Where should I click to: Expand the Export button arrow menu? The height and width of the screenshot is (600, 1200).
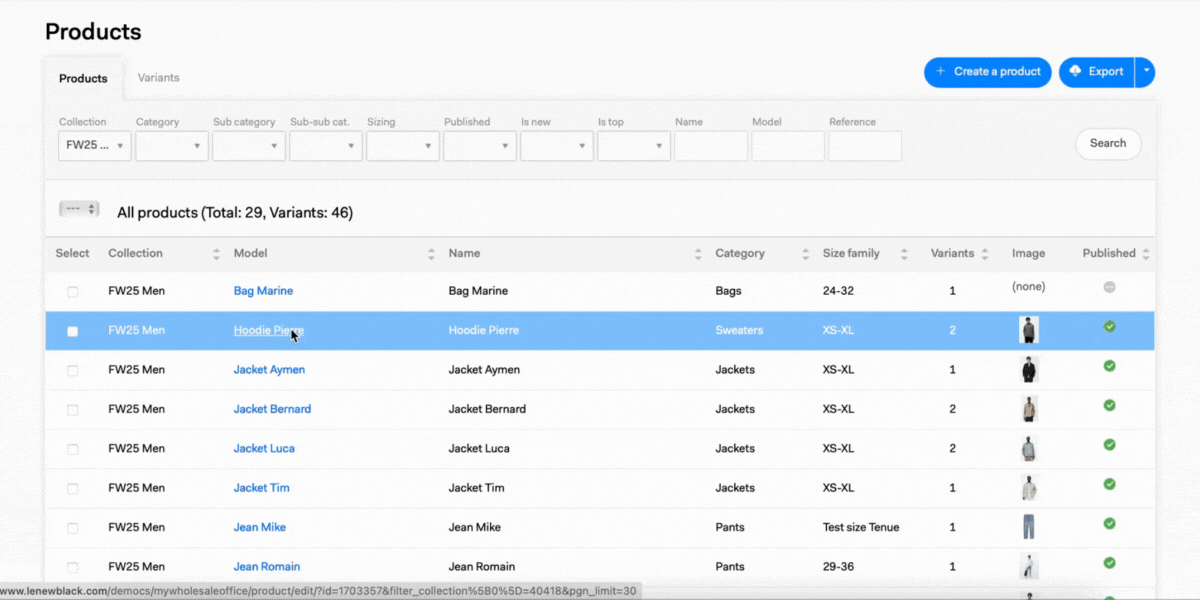[x=1145, y=72]
